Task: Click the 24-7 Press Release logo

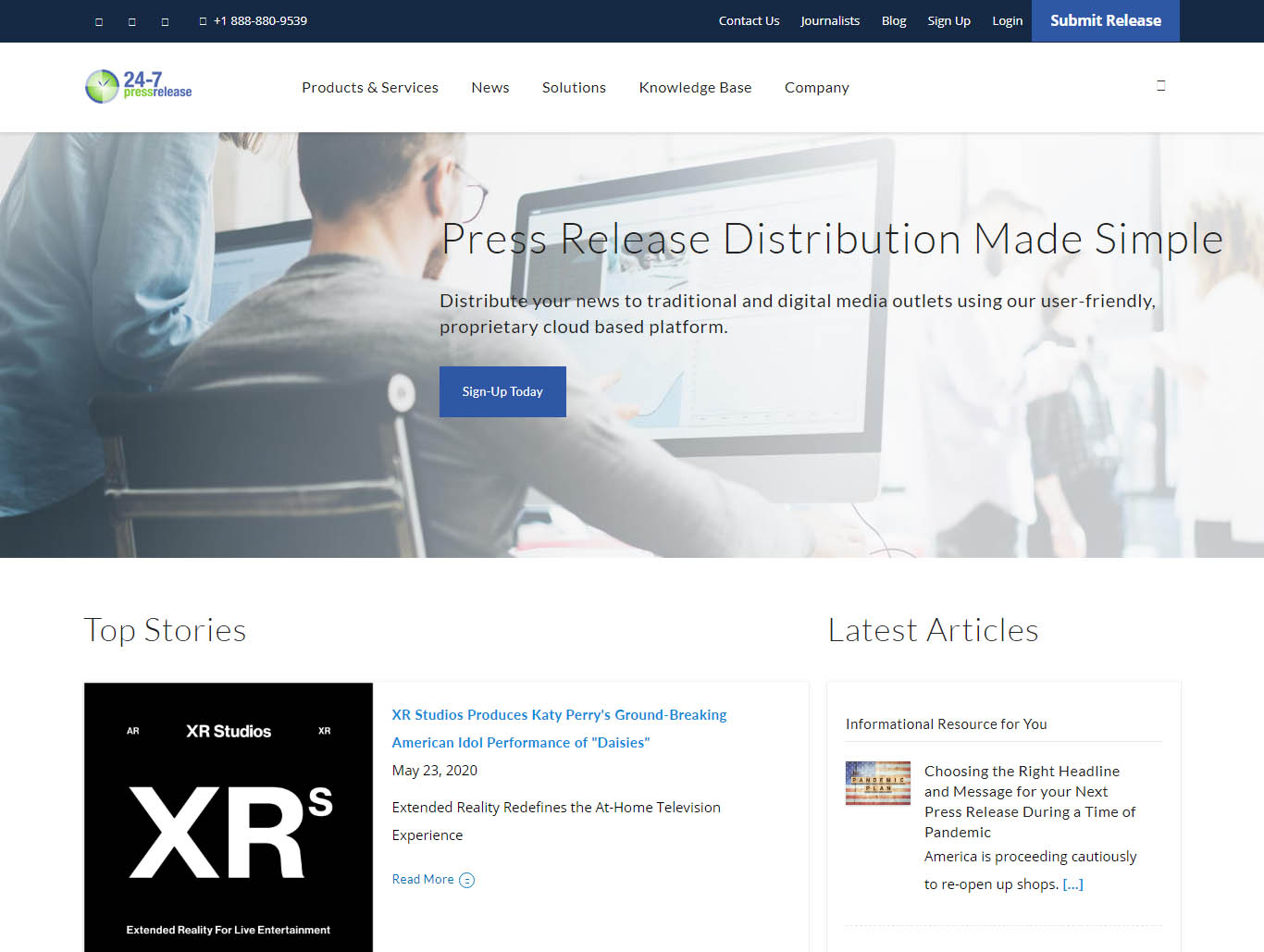Action: [139, 87]
